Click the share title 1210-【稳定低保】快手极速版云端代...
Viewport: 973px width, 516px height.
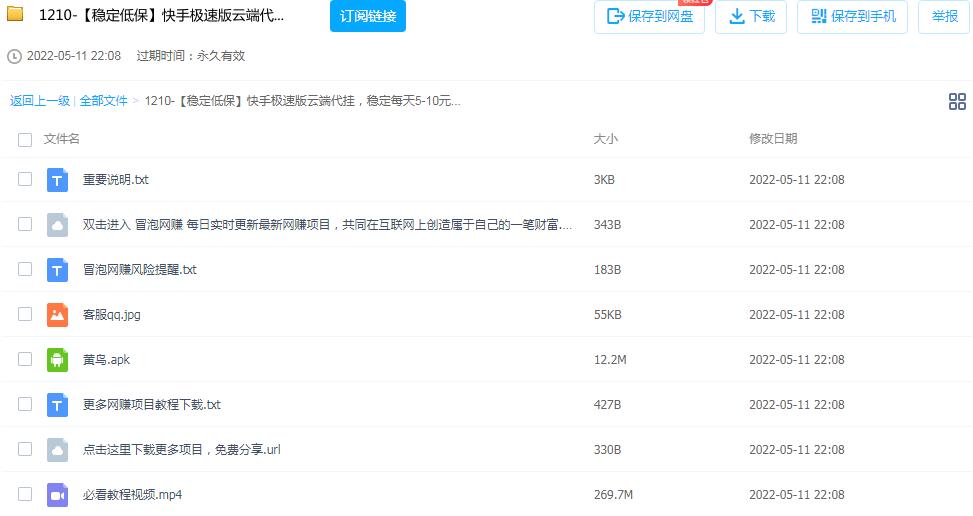[x=161, y=16]
